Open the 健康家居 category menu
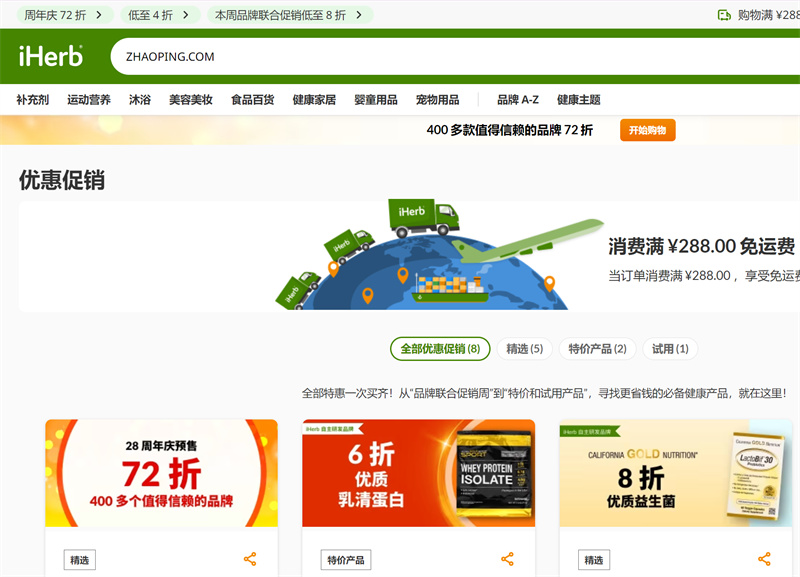 (x=314, y=99)
